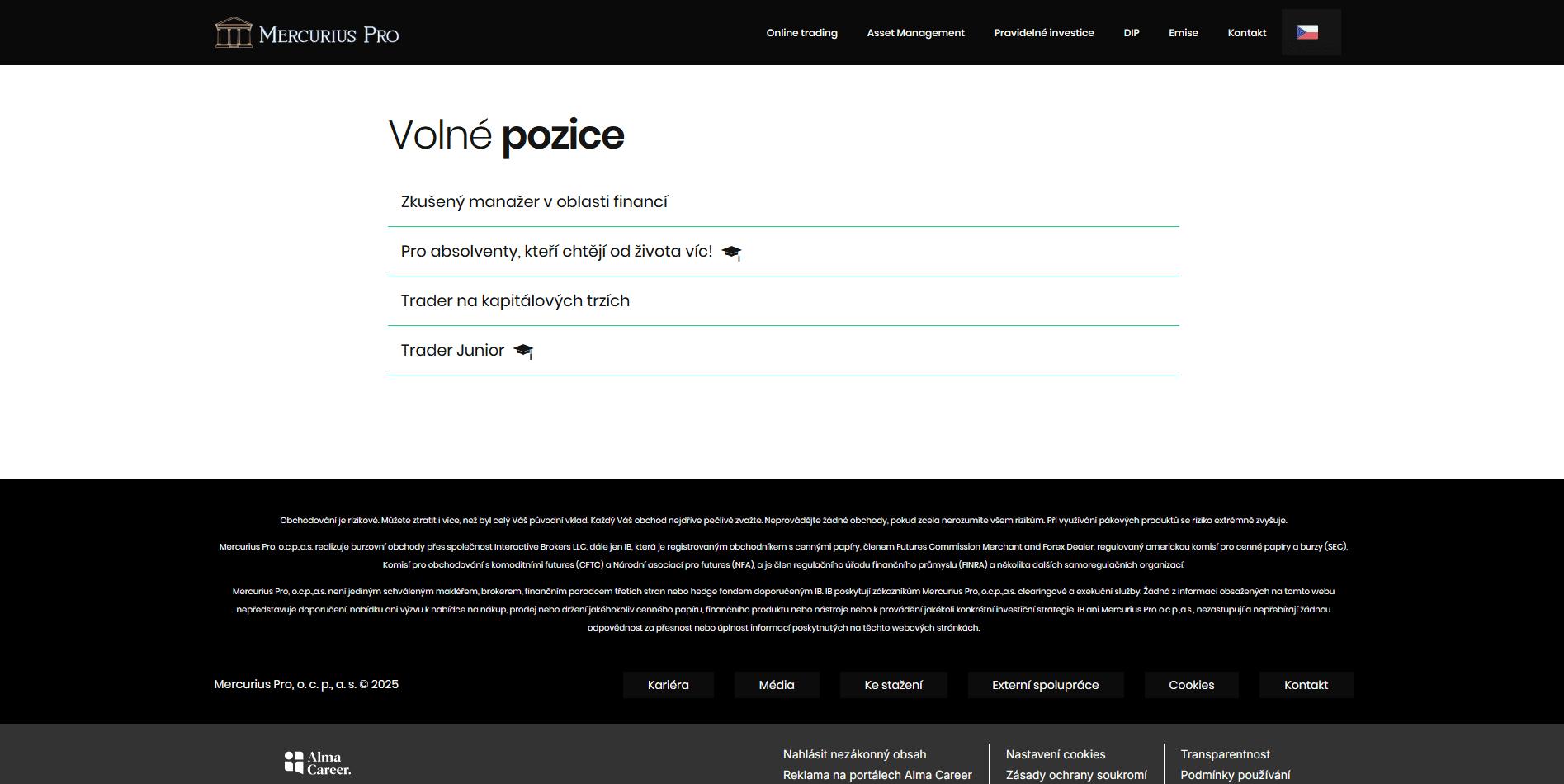Click graduation cap icon beside absolventy listing
This screenshot has height=784, width=1564.
(x=731, y=253)
